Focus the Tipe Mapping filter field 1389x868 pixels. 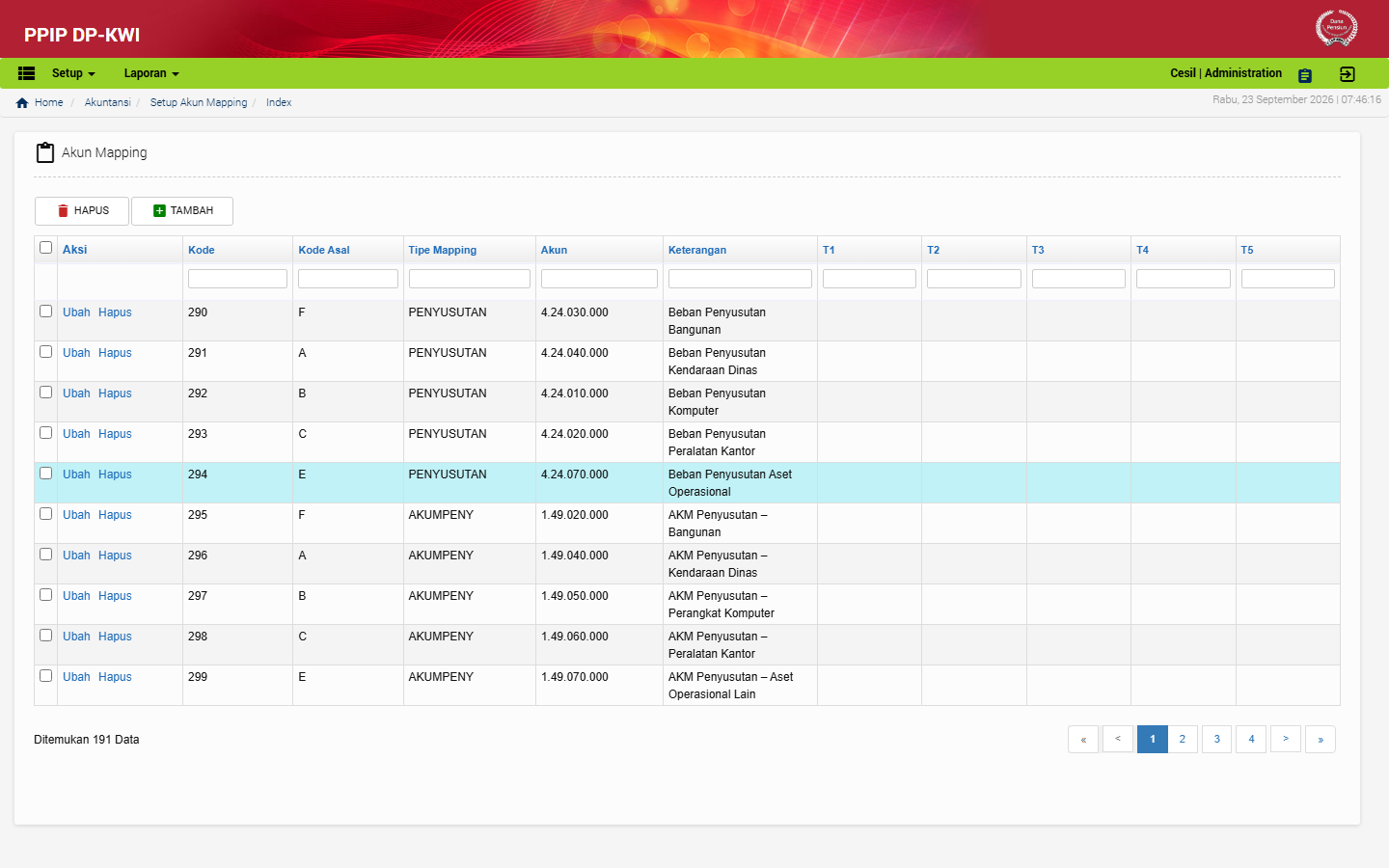[470, 279]
